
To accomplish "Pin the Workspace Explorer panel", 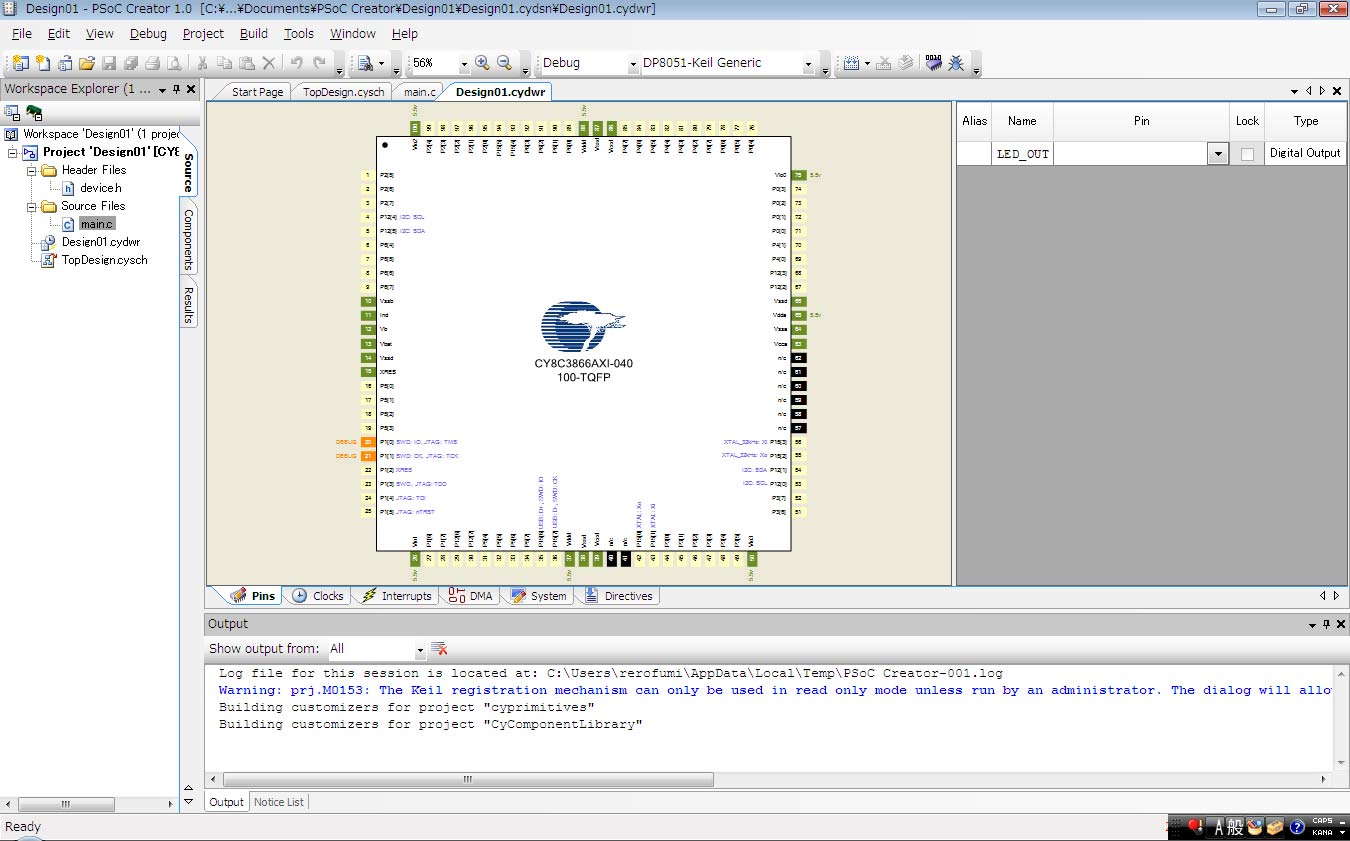I will [x=176, y=89].
